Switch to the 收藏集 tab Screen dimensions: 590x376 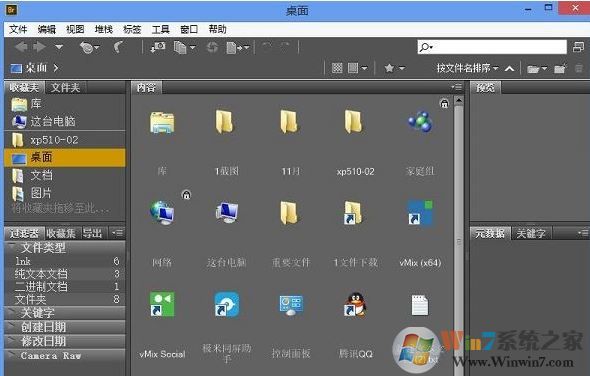[61, 234]
